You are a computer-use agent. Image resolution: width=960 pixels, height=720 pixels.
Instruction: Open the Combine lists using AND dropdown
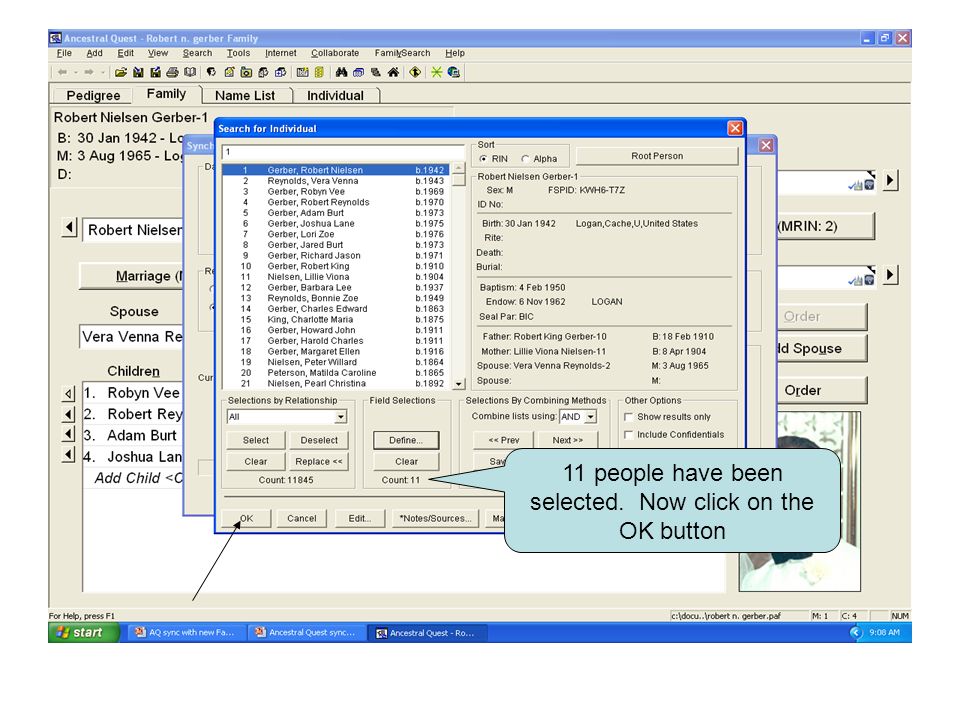pyautogui.click(x=591, y=417)
